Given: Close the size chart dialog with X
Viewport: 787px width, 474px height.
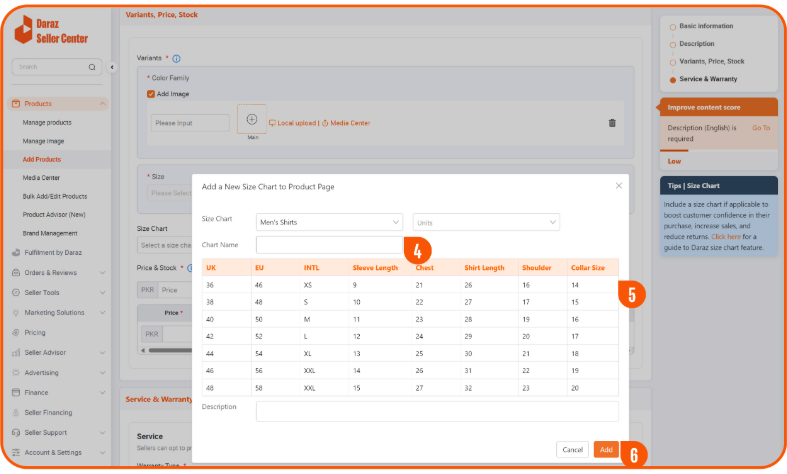Looking at the screenshot, I should [x=618, y=185].
